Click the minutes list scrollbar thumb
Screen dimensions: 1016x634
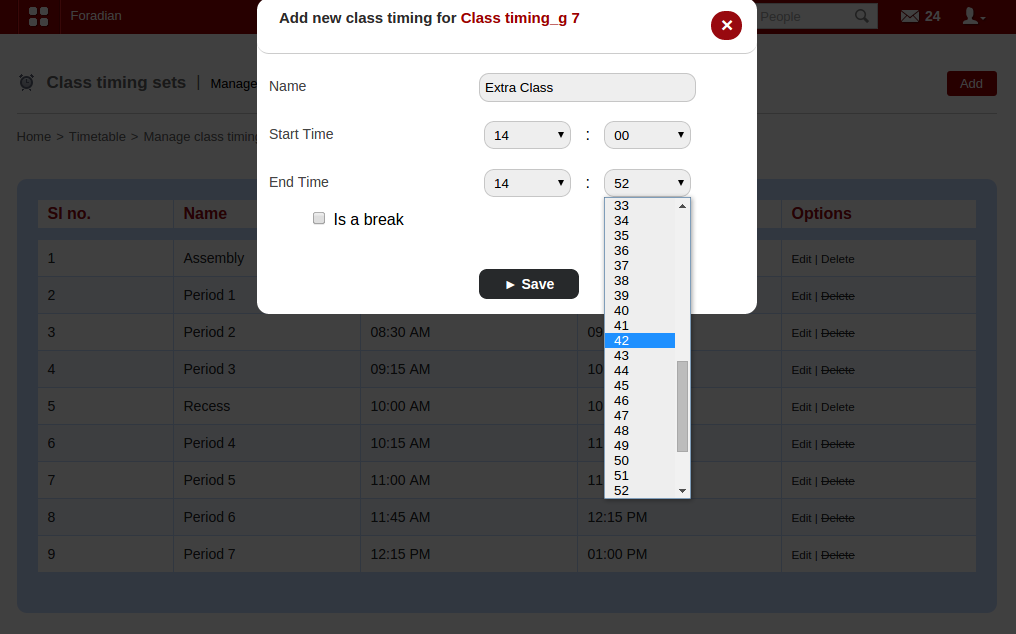(x=683, y=405)
